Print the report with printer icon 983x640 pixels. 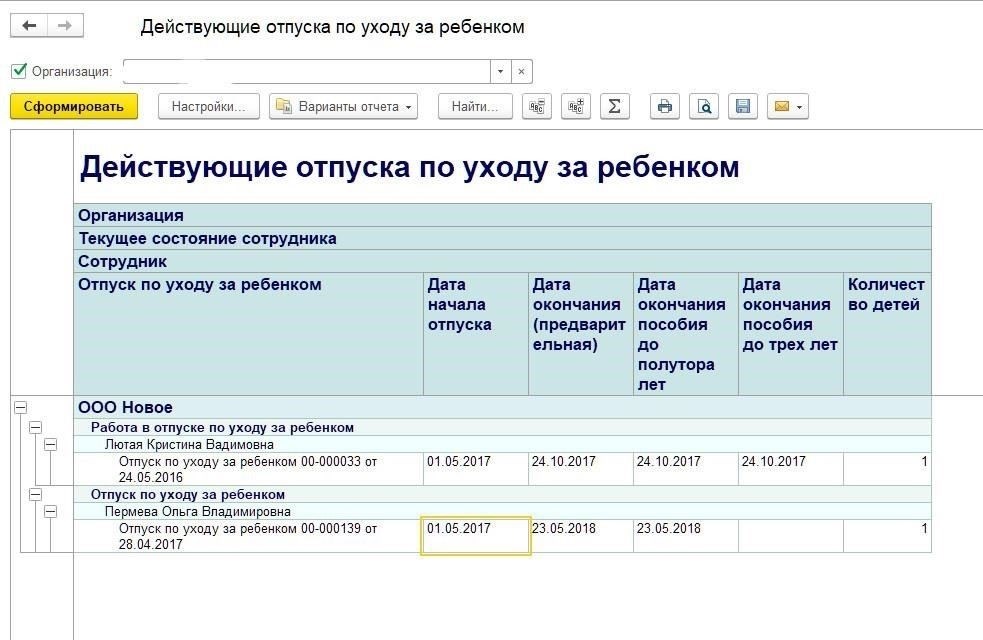[x=665, y=107]
